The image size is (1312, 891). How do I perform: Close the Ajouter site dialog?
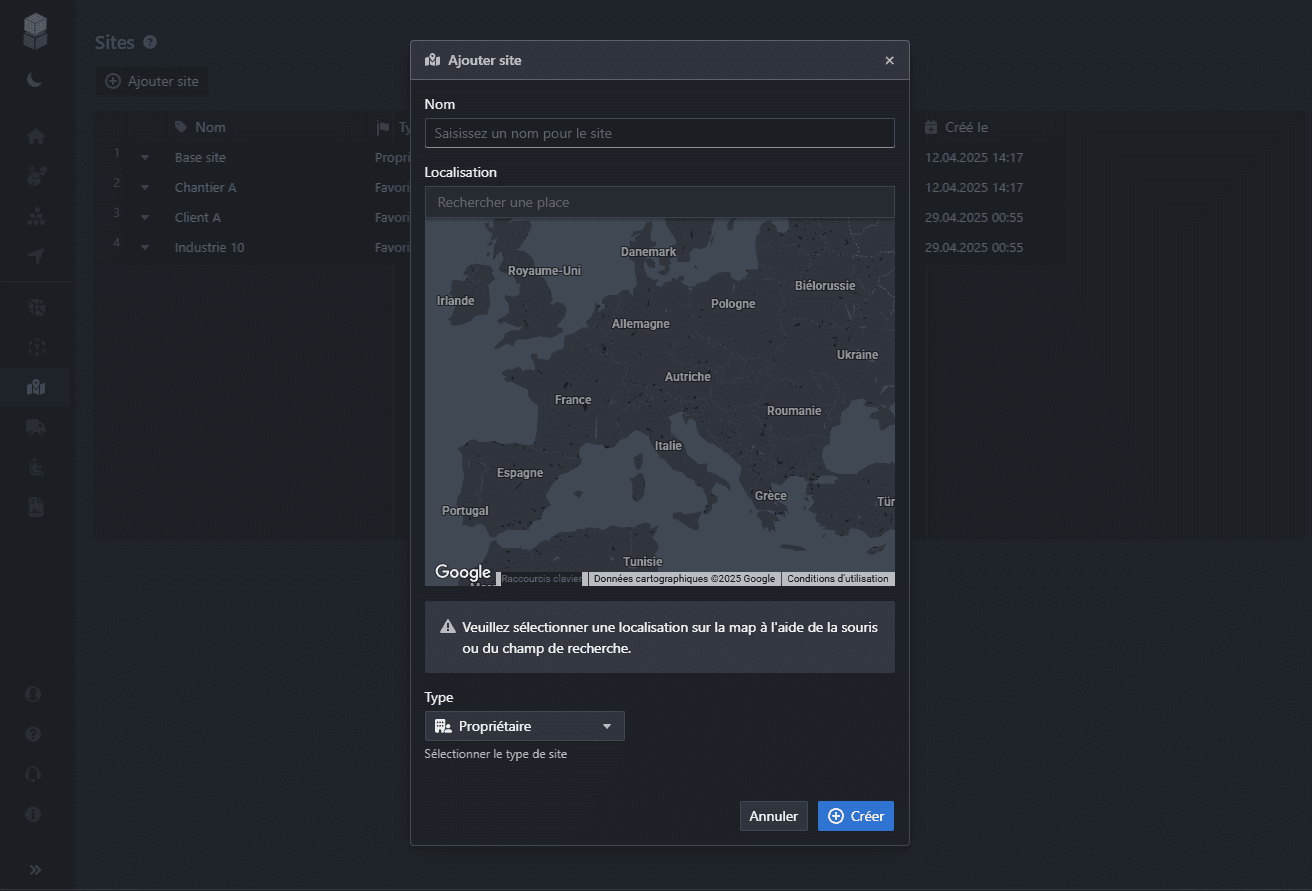[889, 61]
